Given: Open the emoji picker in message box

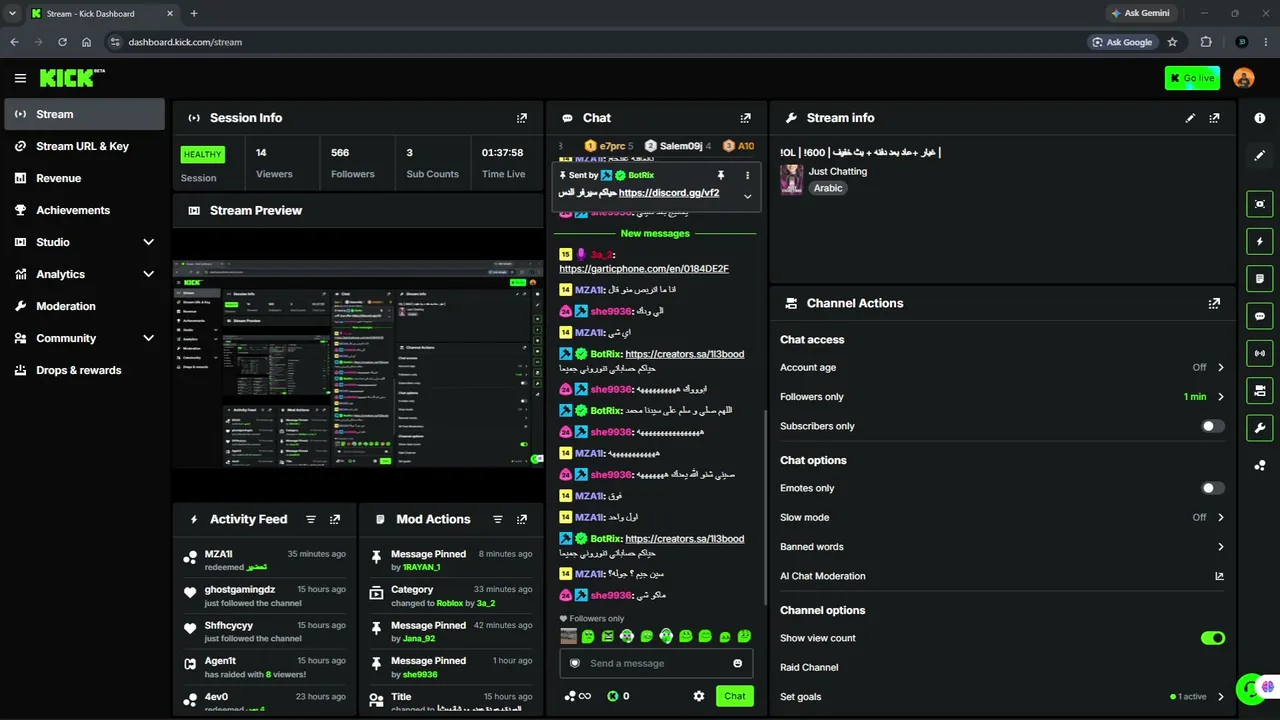Looking at the screenshot, I should 738,663.
